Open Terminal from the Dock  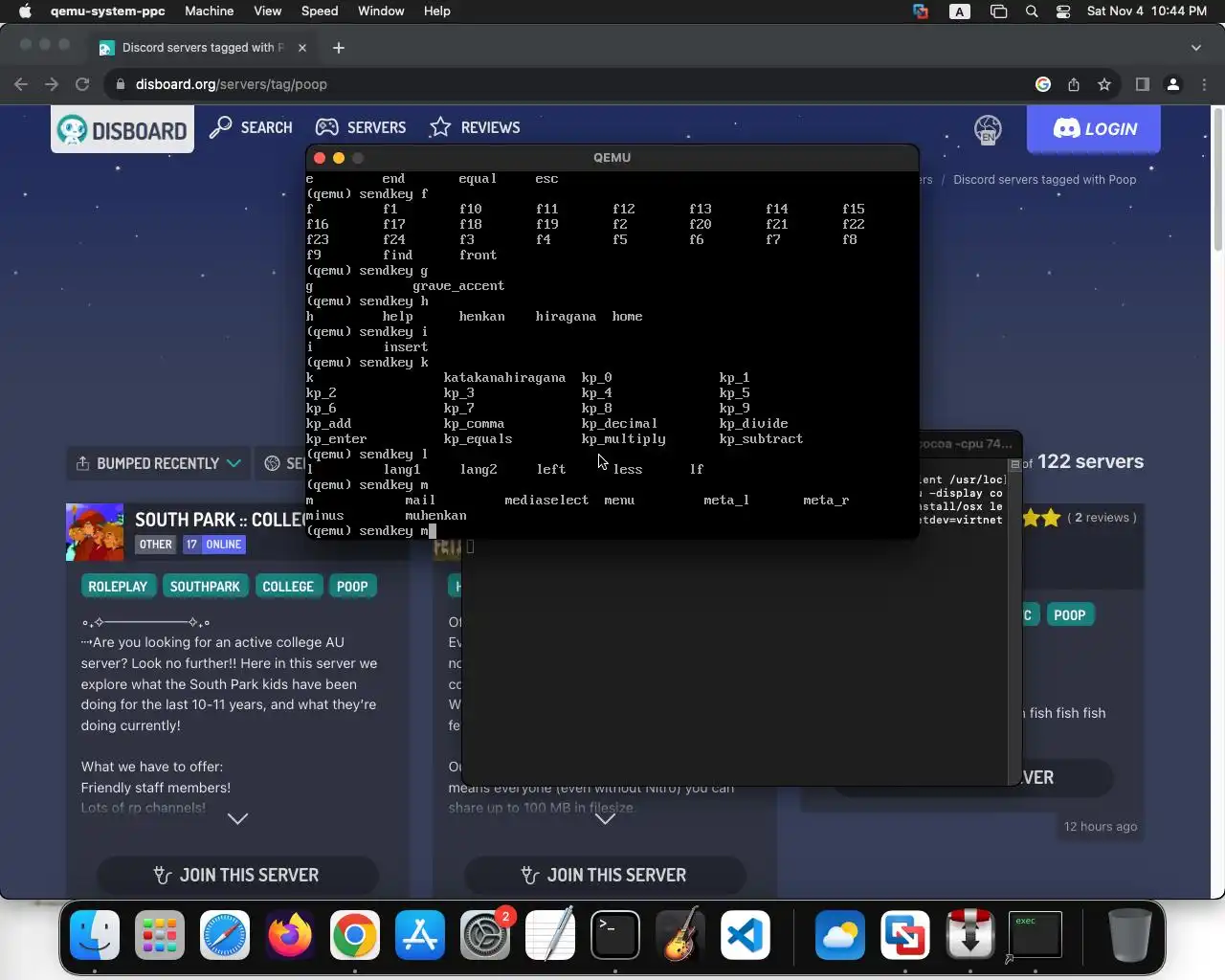[615, 935]
